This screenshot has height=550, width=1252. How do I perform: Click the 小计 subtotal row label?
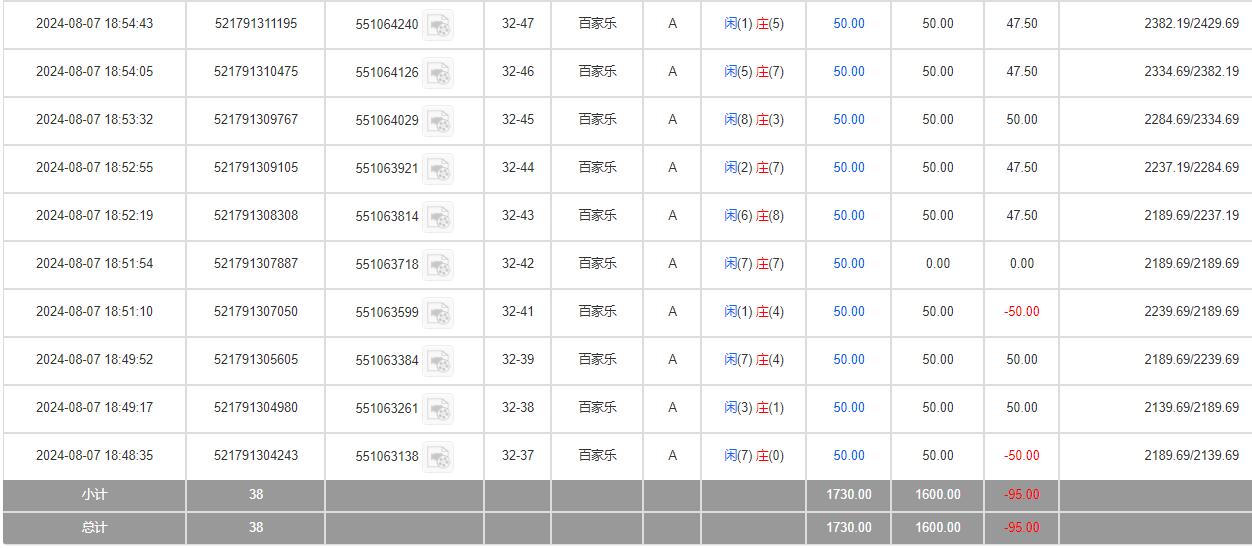95,494
